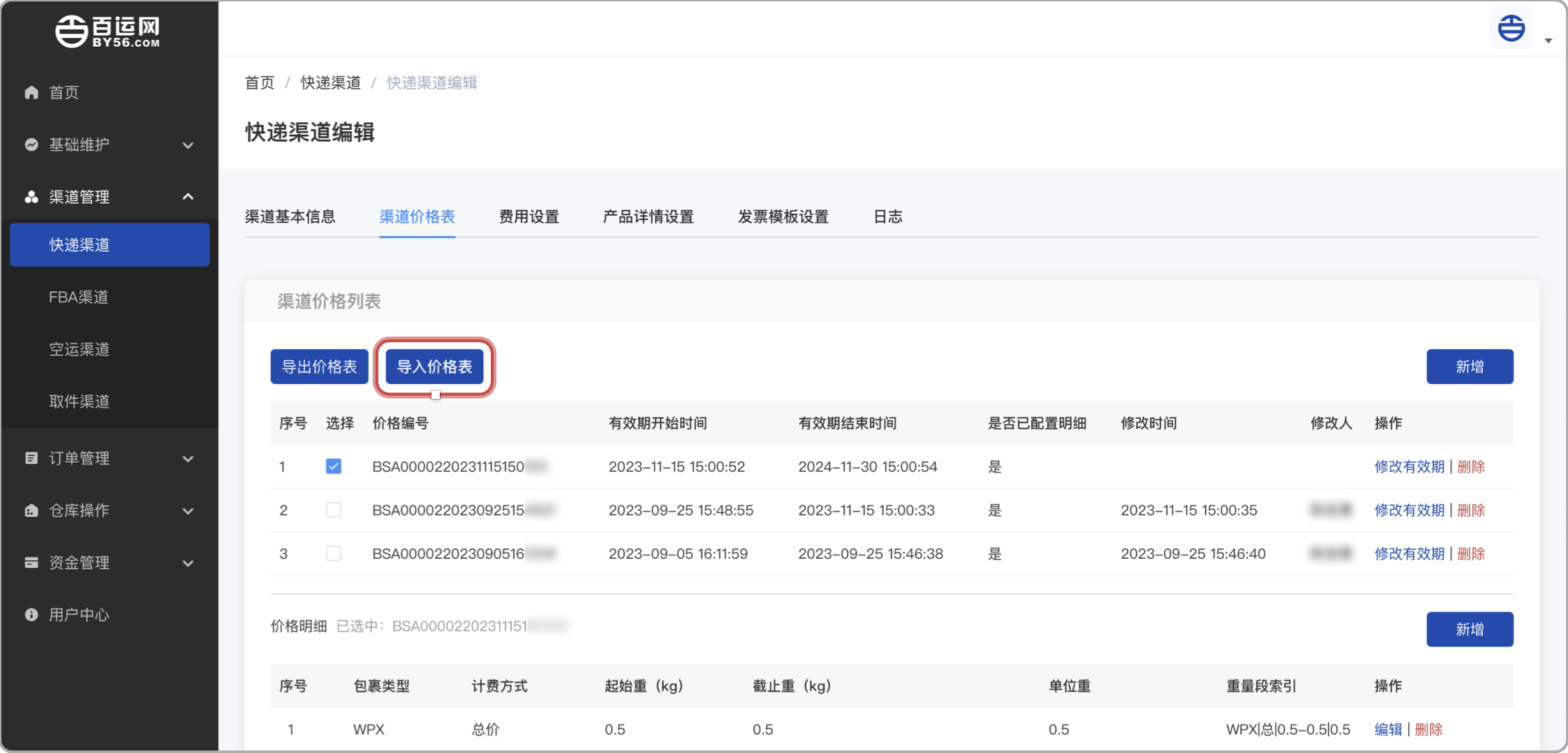This screenshot has height=753, width=1568.
Task: Open the account dropdown arrow at top right
Action: click(1548, 41)
